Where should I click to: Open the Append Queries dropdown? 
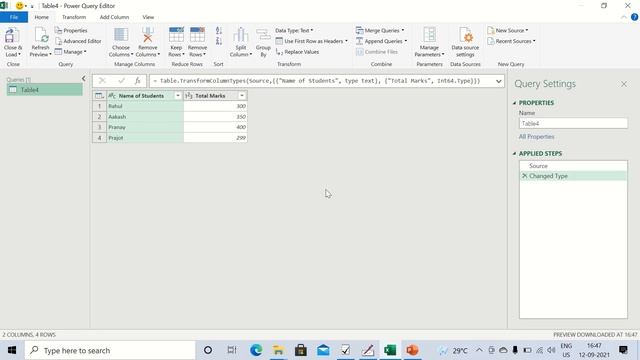click(381, 41)
